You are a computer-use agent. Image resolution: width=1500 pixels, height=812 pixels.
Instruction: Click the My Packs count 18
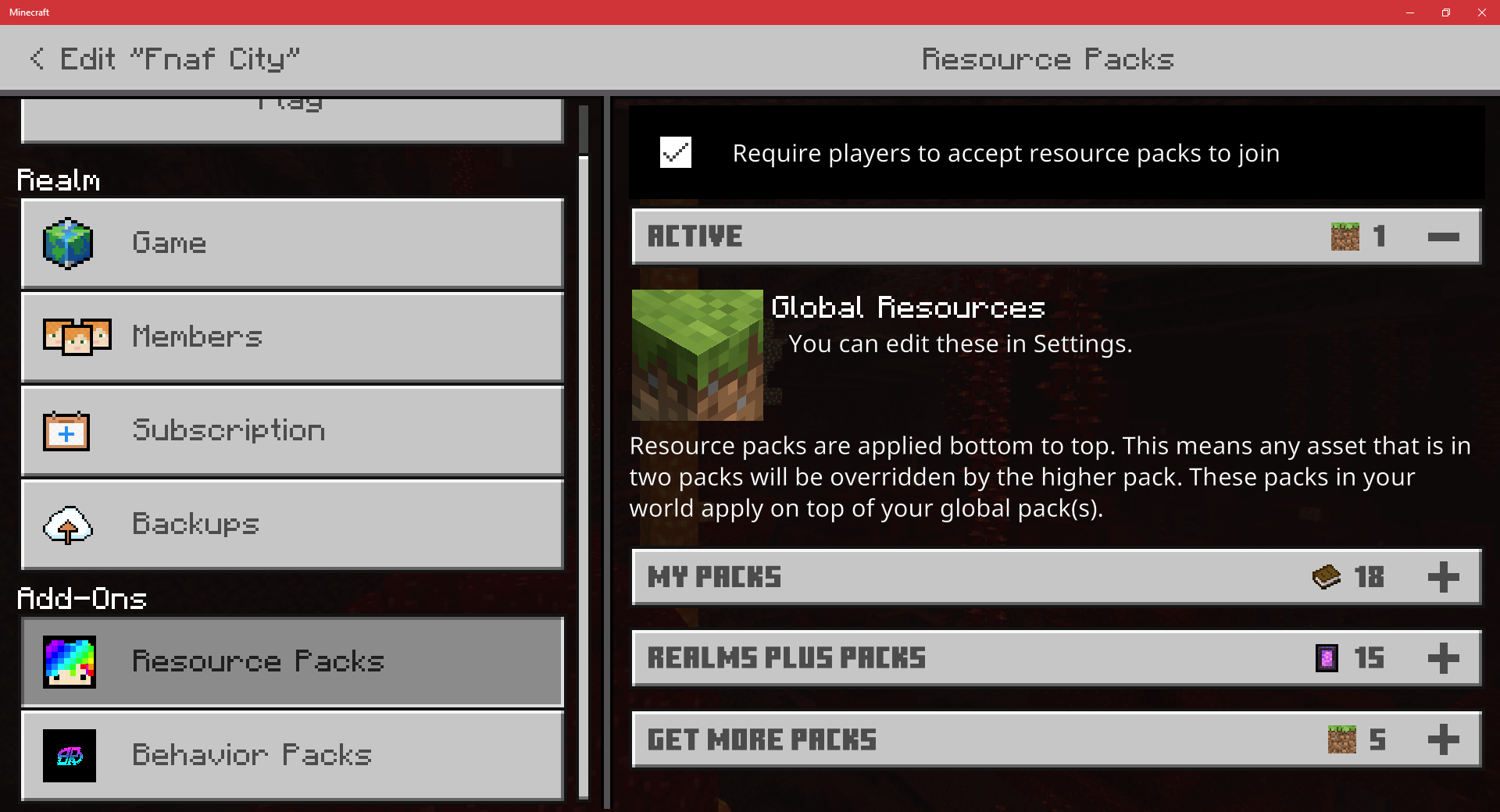(x=1370, y=577)
